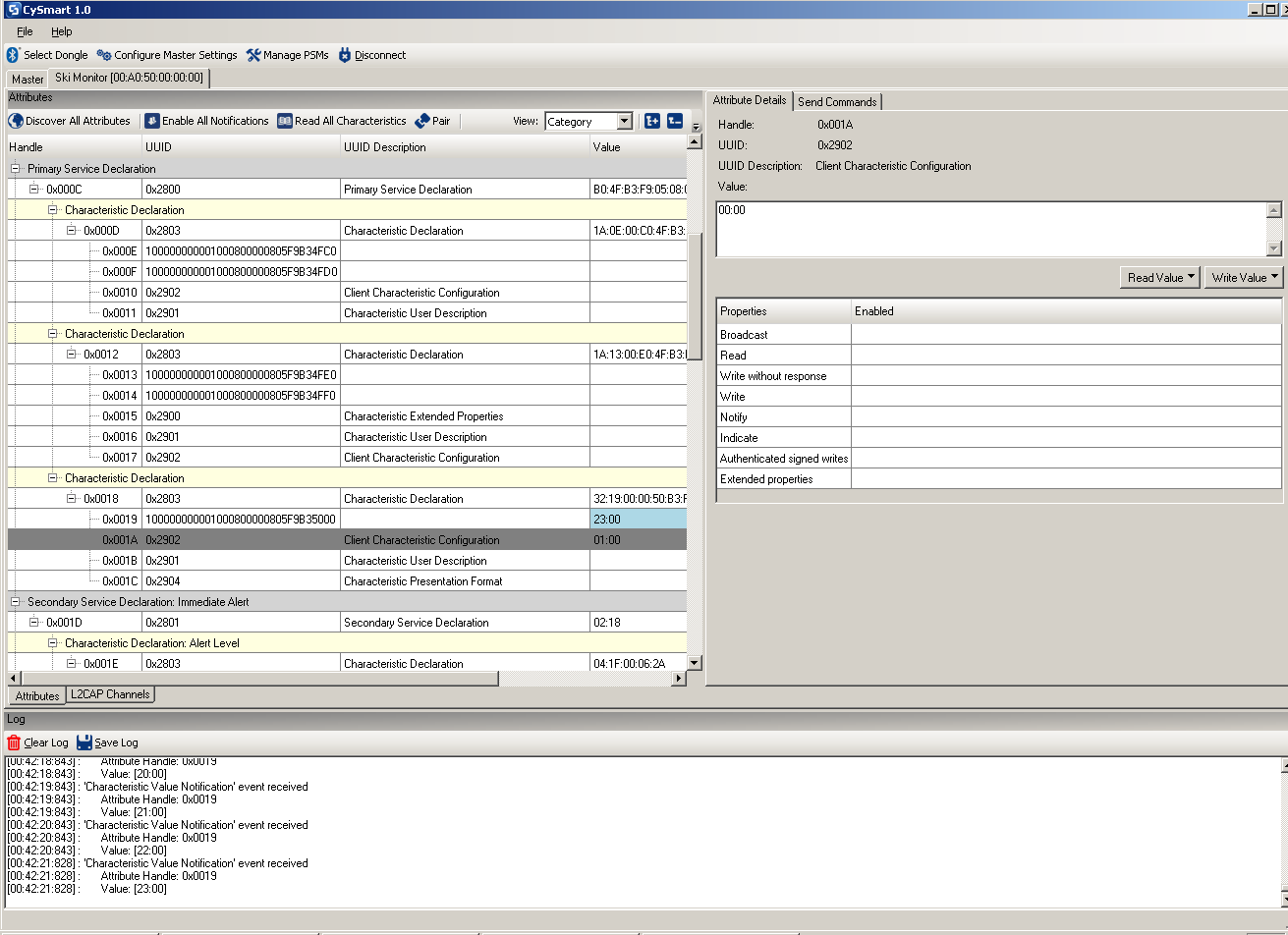The width and height of the screenshot is (1288, 935).
Task: Select the Attributes bottom tab
Action: (37, 695)
